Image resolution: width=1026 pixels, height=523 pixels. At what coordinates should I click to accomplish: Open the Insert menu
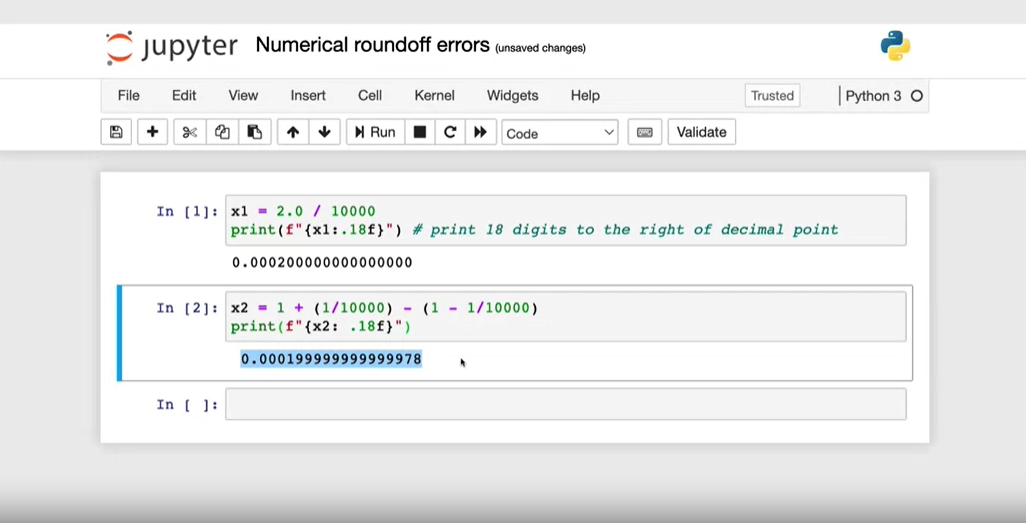[x=308, y=96]
